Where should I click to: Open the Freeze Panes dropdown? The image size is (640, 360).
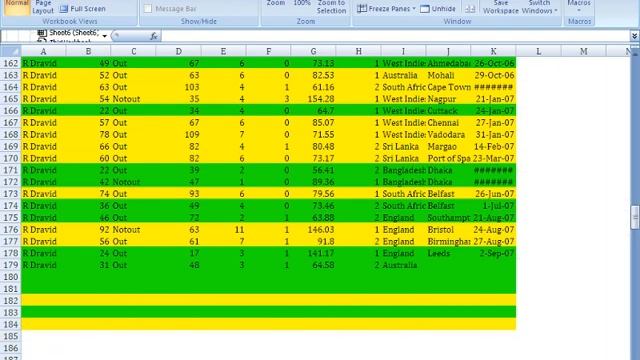(x=386, y=9)
